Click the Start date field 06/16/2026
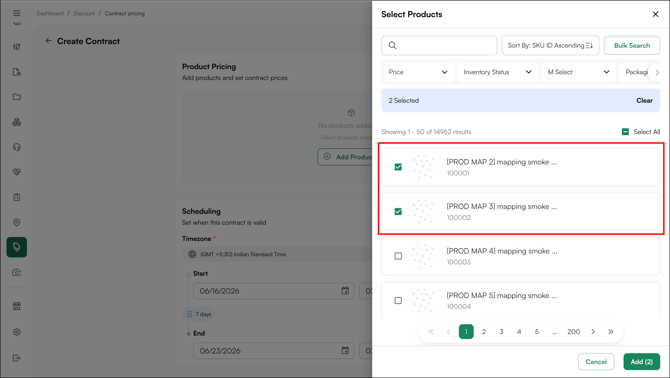 274,291
